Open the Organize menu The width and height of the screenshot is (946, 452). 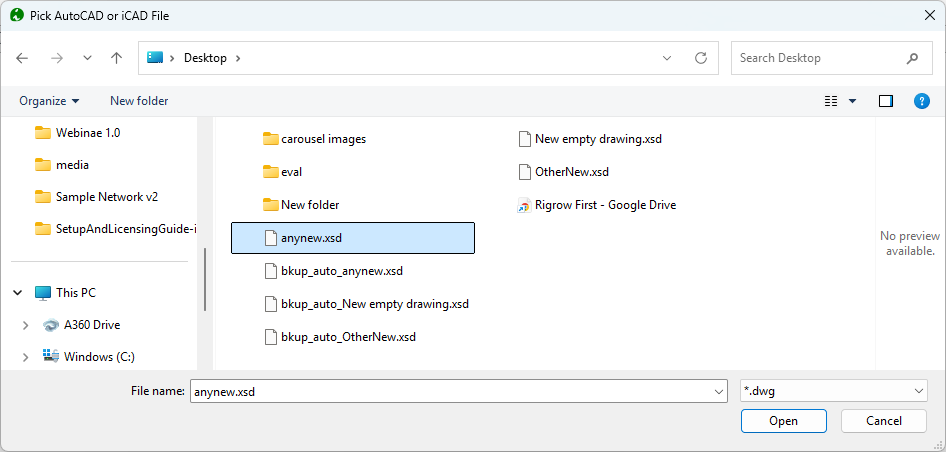tap(49, 101)
